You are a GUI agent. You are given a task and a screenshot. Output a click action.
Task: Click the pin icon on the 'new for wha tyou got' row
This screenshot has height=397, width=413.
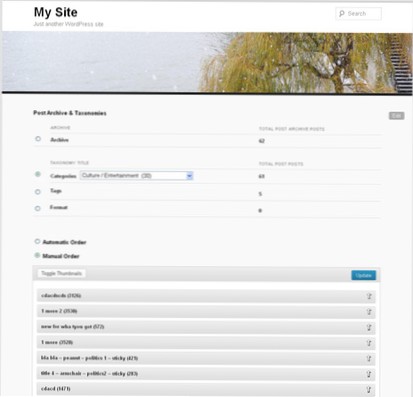[x=369, y=327]
